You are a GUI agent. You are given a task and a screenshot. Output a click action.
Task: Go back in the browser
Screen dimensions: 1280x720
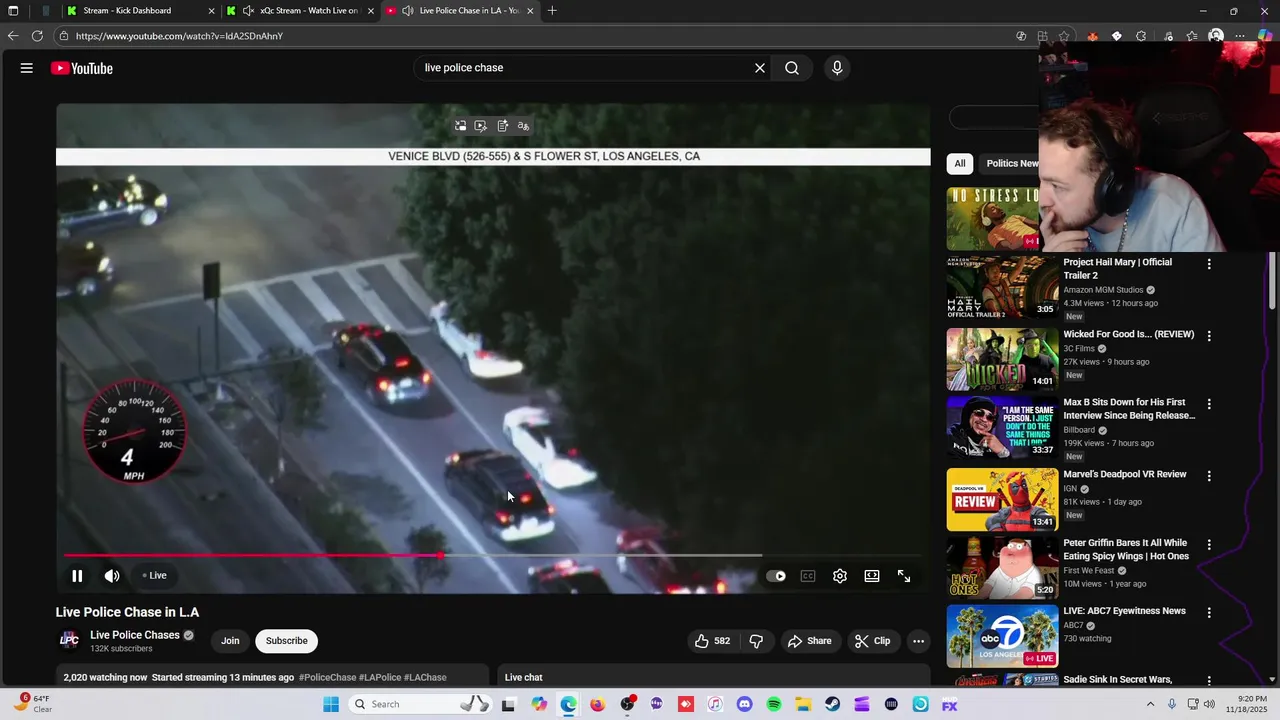[x=13, y=36]
